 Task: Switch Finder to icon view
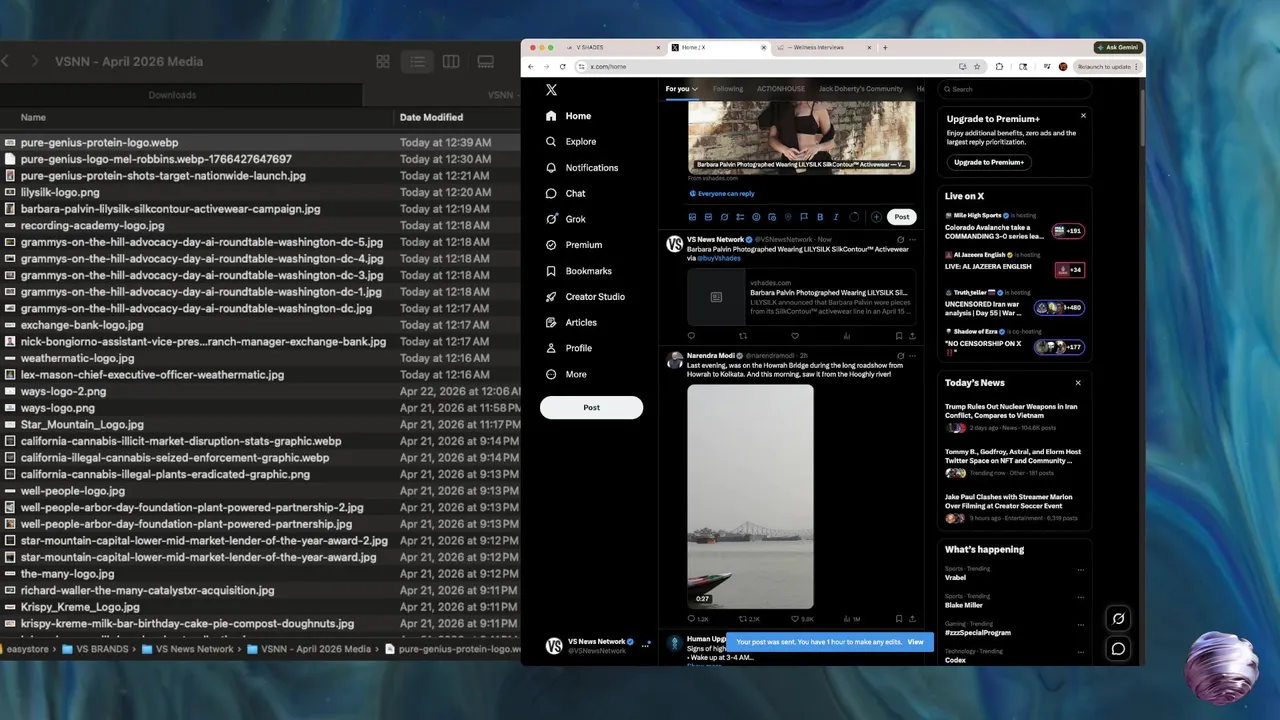[x=383, y=62]
